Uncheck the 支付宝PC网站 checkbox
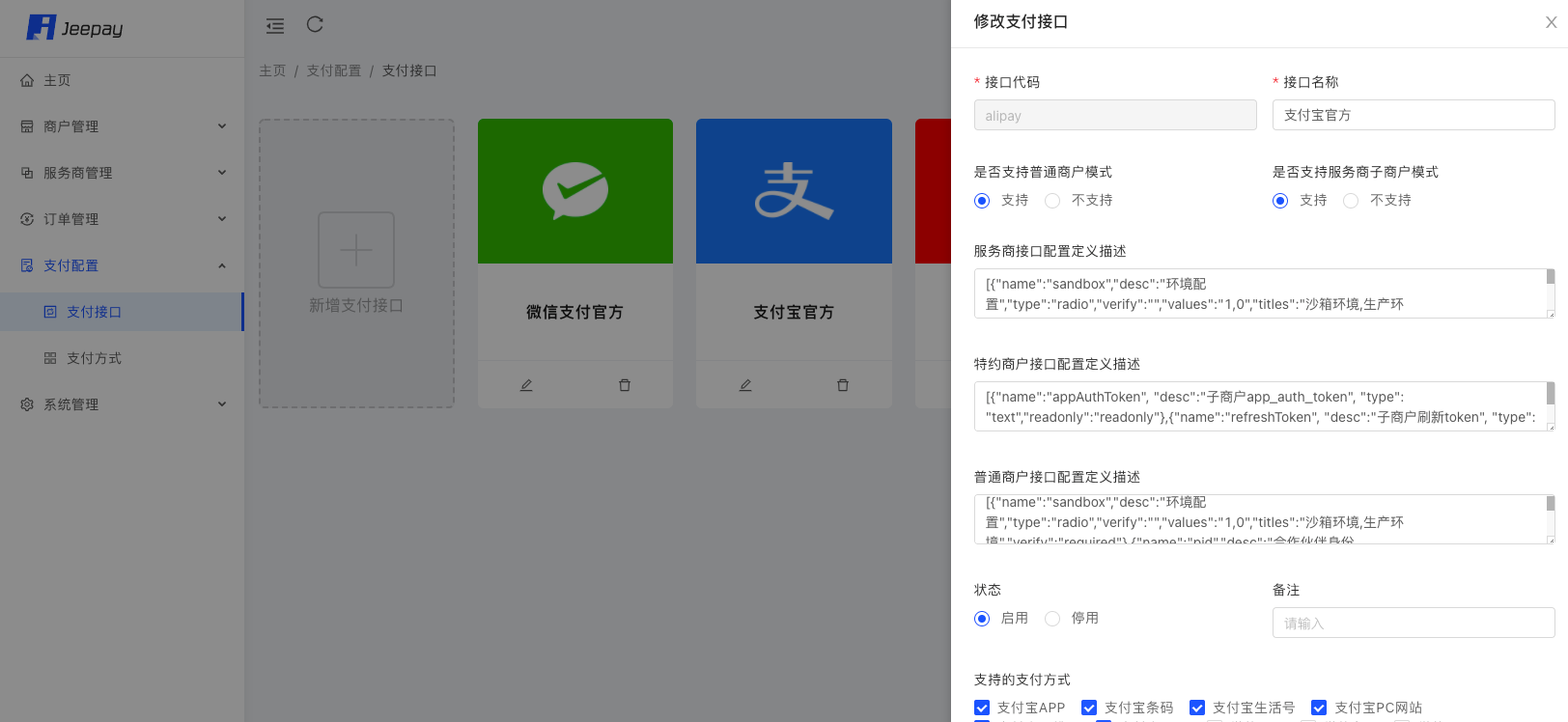Viewport: 1568px width, 722px height. [1319, 708]
